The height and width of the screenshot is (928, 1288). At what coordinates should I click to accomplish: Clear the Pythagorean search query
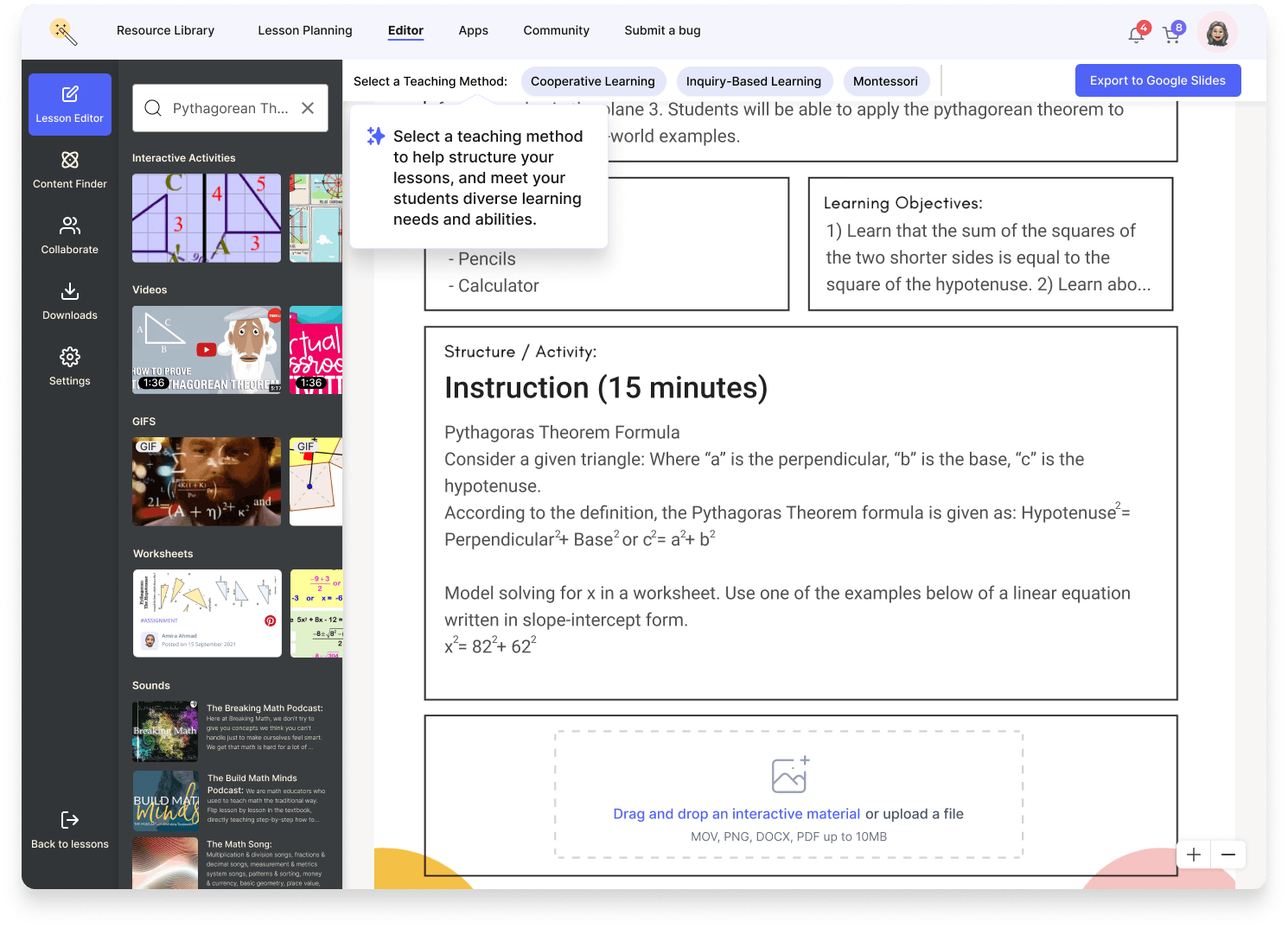[308, 108]
